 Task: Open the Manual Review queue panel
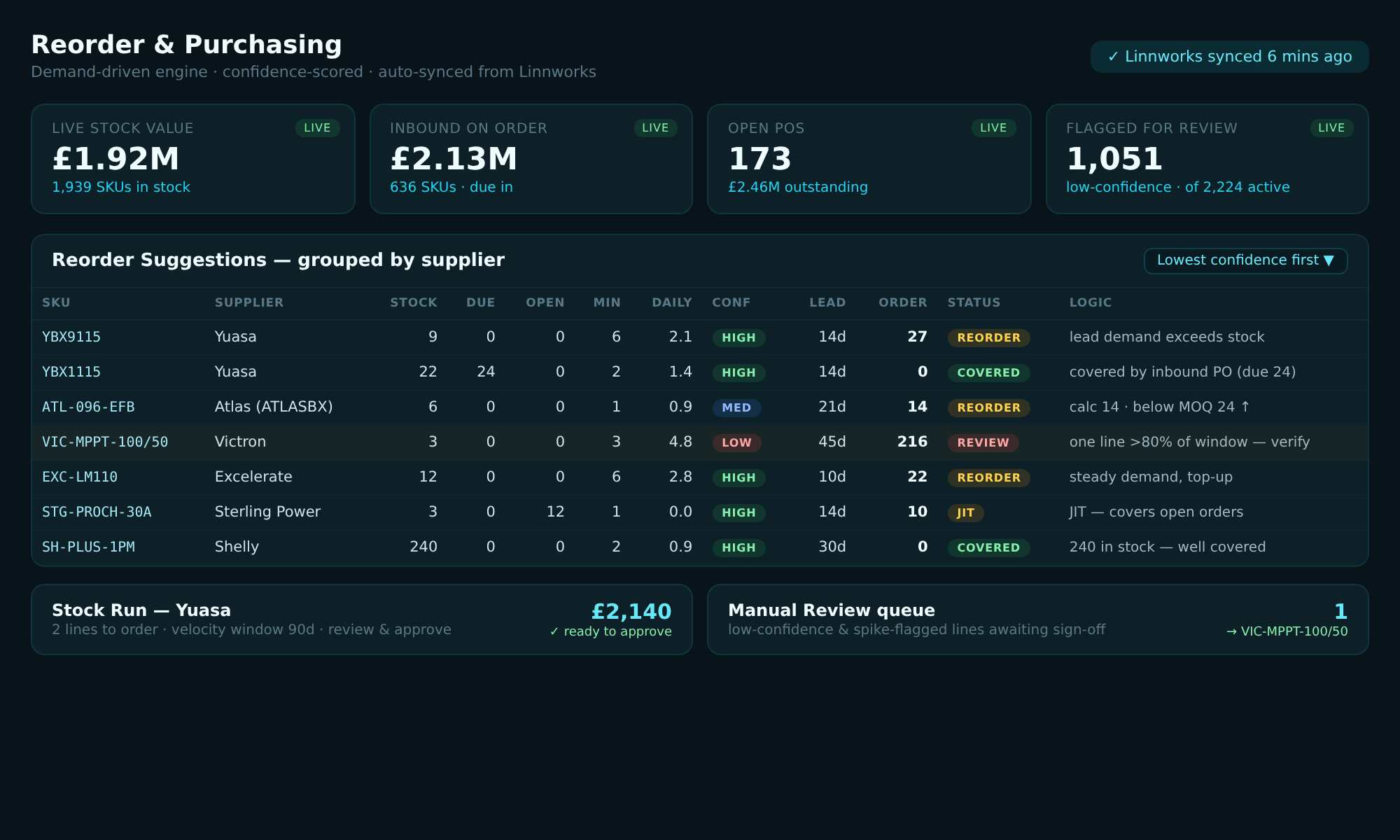(x=1037, y=619)
